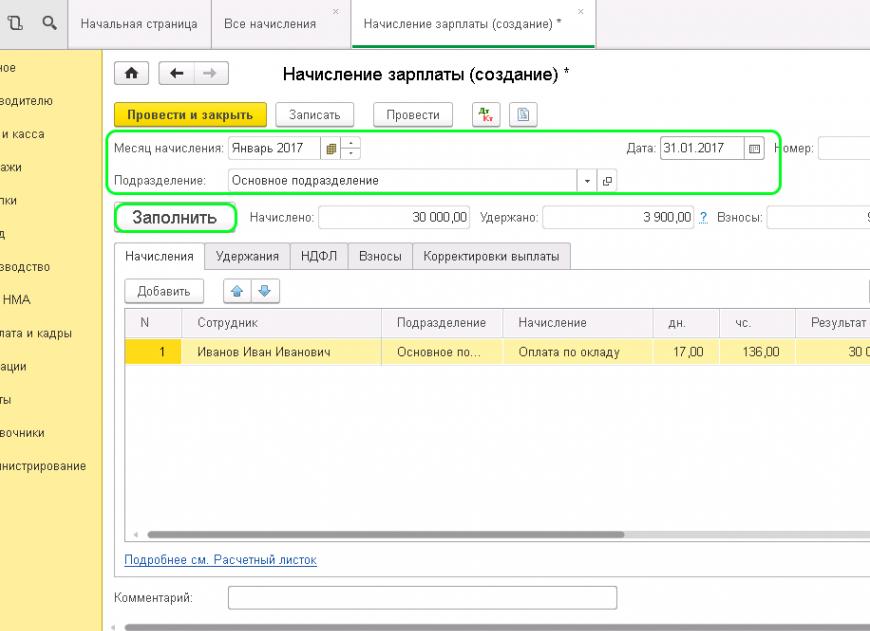Open the Удержания tab

pyautogui.click(x=247, y=256)
